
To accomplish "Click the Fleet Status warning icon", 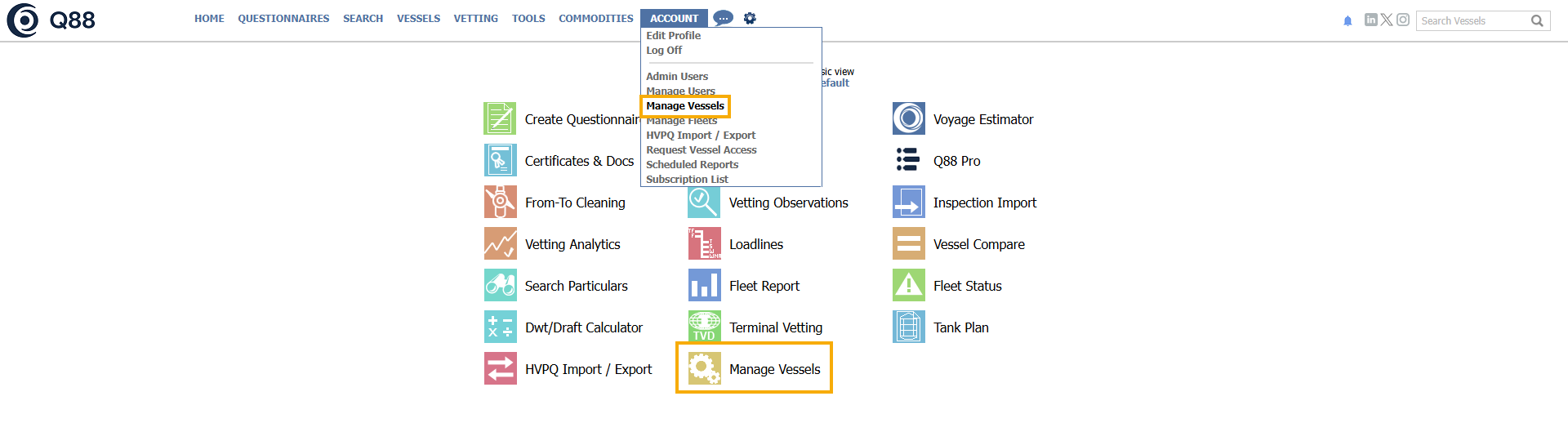I will click(908, 285).
